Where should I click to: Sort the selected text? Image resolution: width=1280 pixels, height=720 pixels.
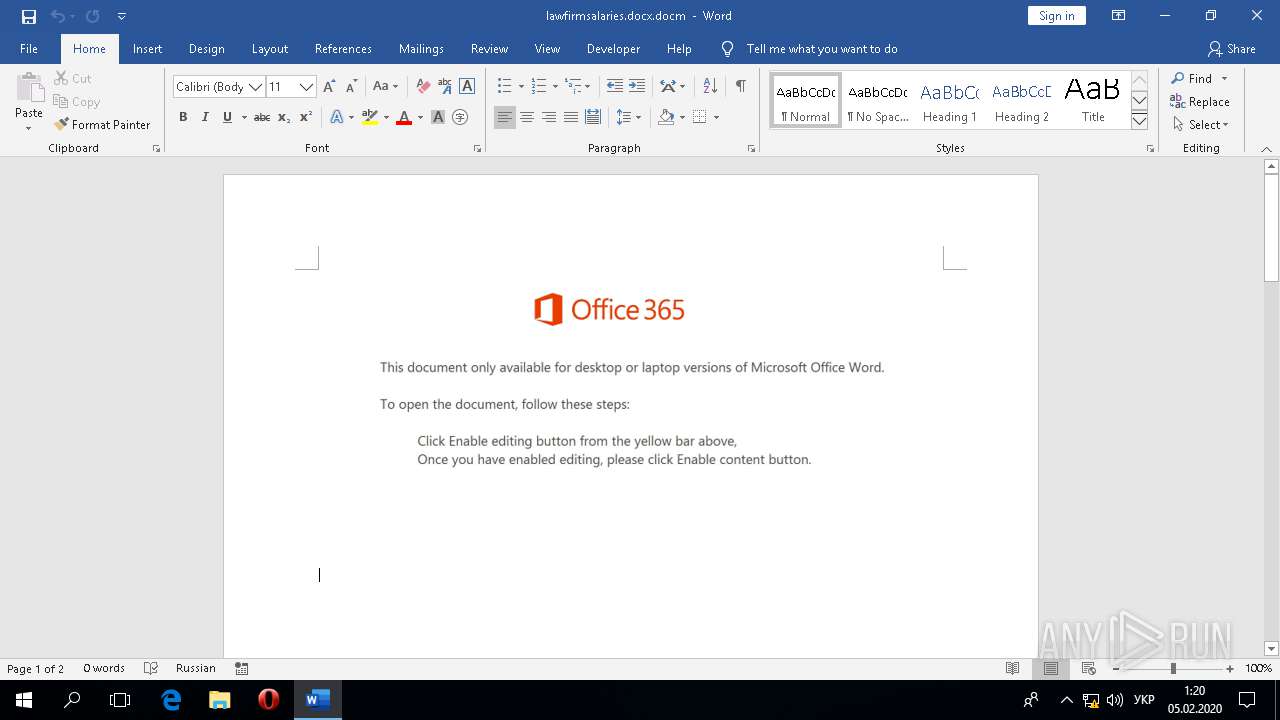pos(710,87)
